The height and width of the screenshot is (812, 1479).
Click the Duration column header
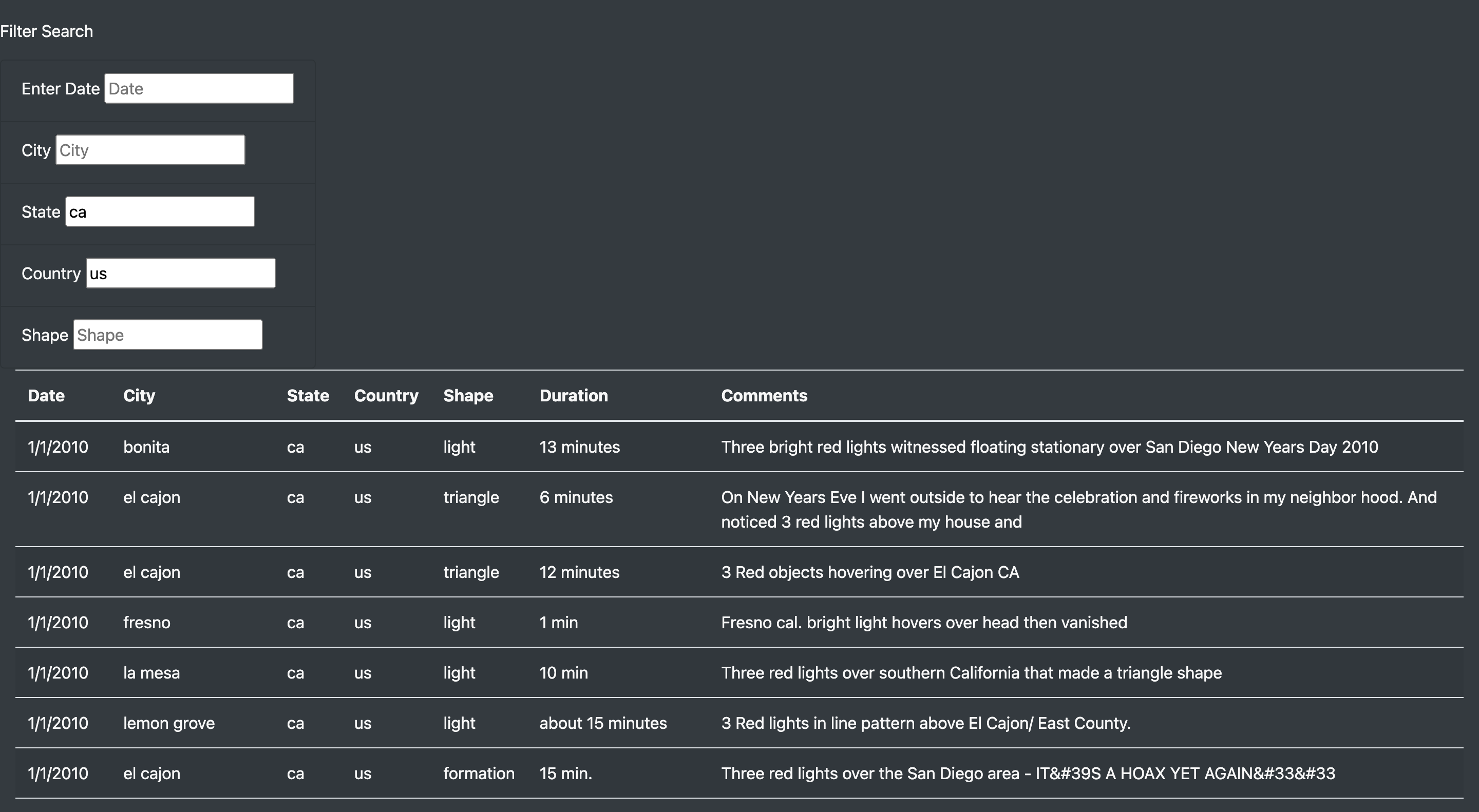click(x=574, y=395)
